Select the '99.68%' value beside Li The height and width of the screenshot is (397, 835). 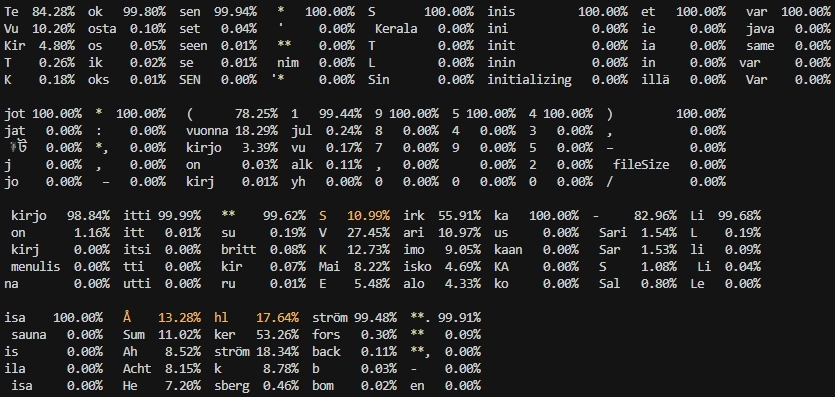(739, 216)
